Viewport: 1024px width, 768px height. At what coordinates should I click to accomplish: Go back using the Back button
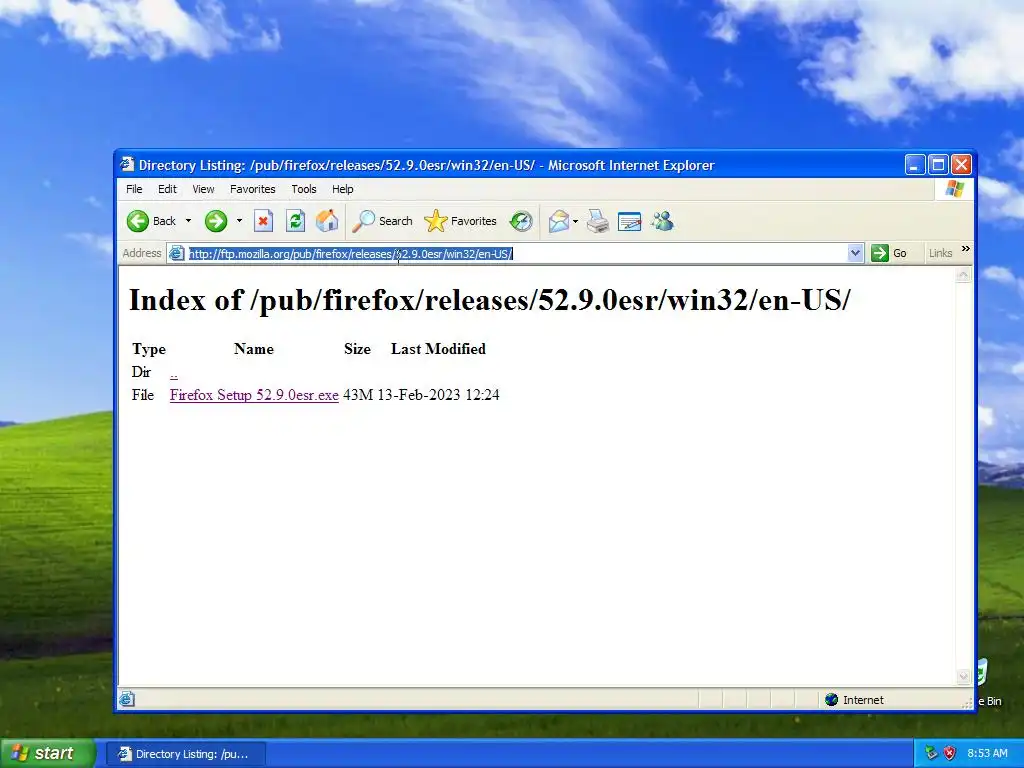coord(152,221)
